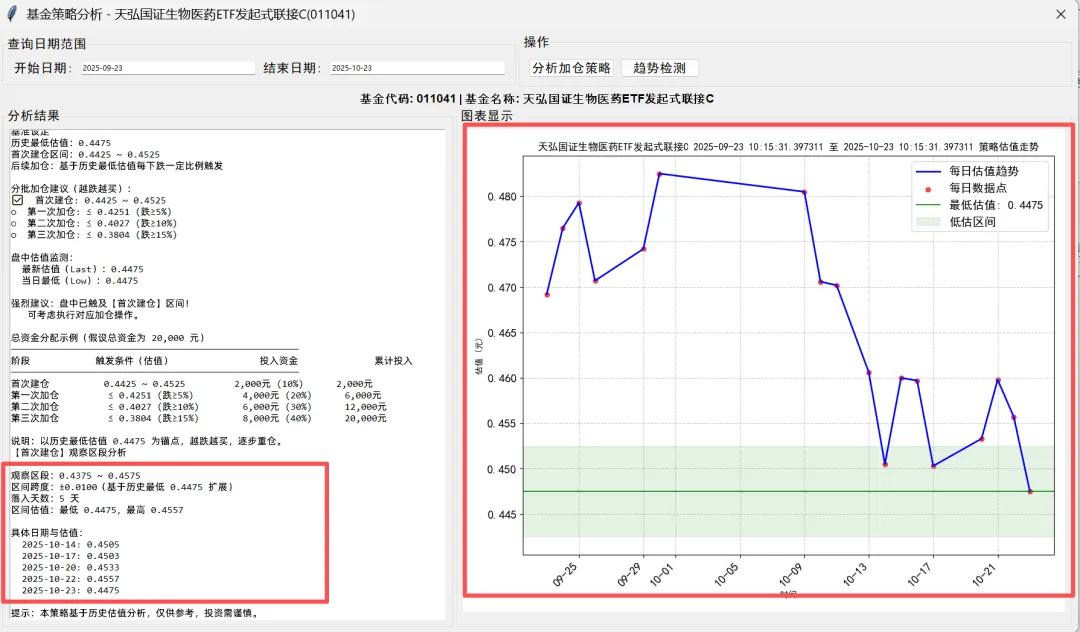1080x632 pixels.
Task: Click the last data point on green line
Action: coord(1030,492)
